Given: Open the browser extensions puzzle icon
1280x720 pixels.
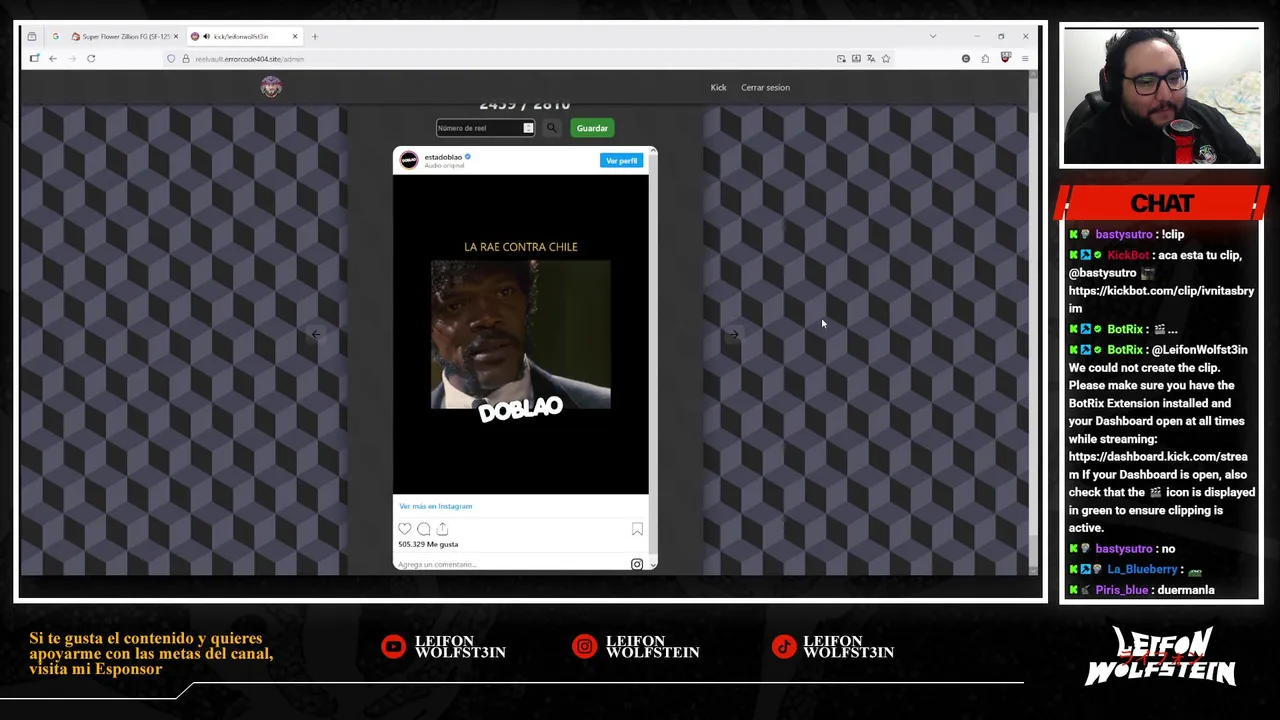Looking at the screenshot, I should pyautogui.click(x=985, y=59).
